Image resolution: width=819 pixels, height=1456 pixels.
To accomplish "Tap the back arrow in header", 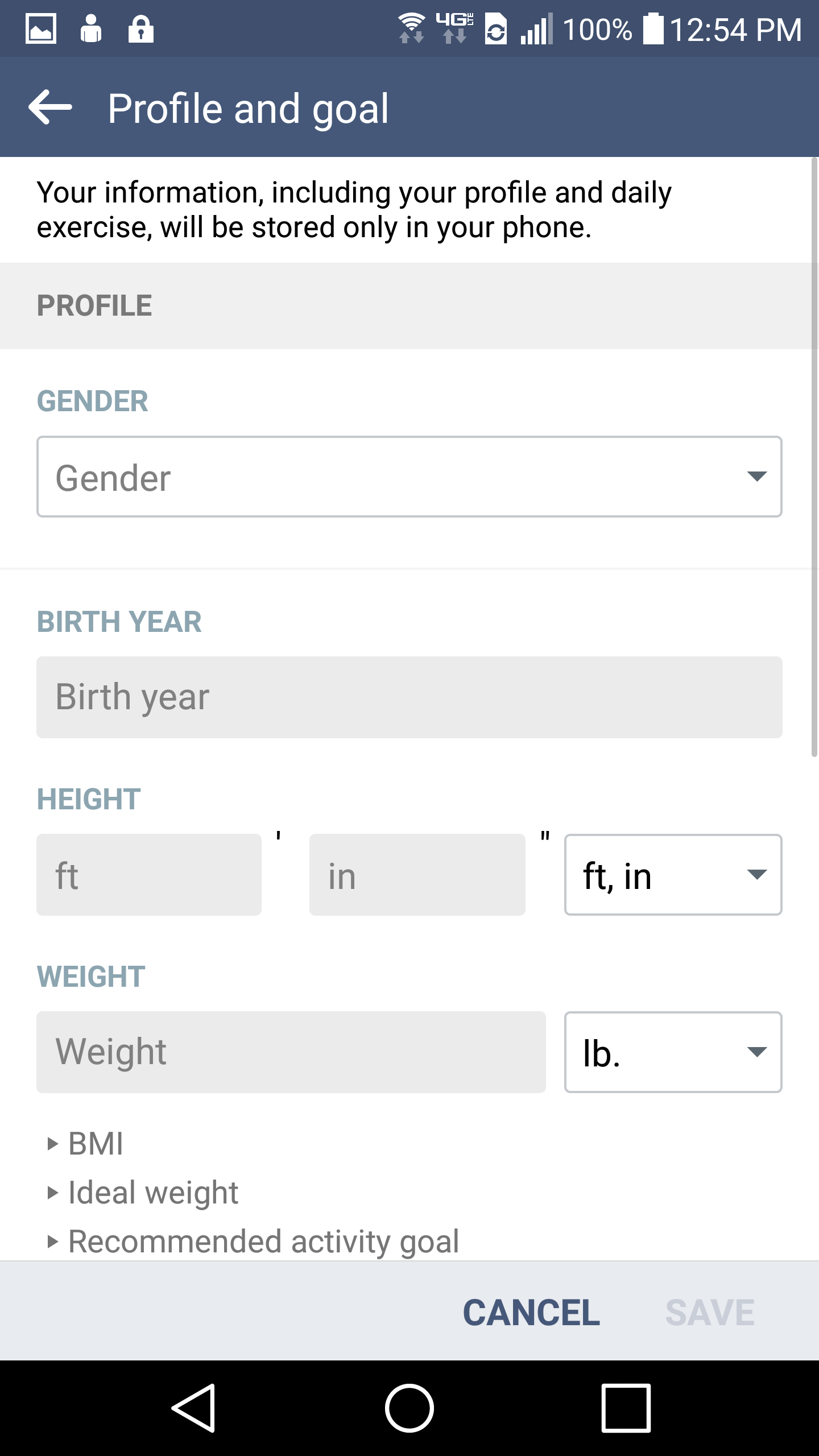I will [x=50, y=107].
